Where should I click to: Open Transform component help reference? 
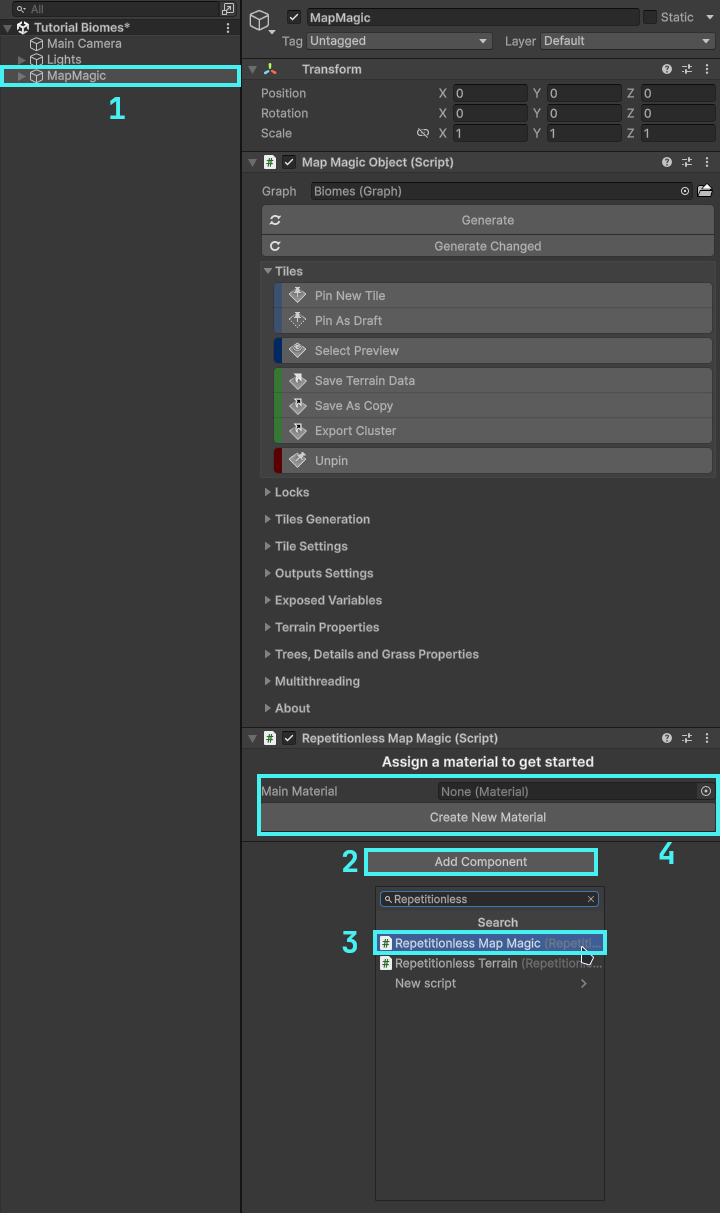[x=667, y=69]
